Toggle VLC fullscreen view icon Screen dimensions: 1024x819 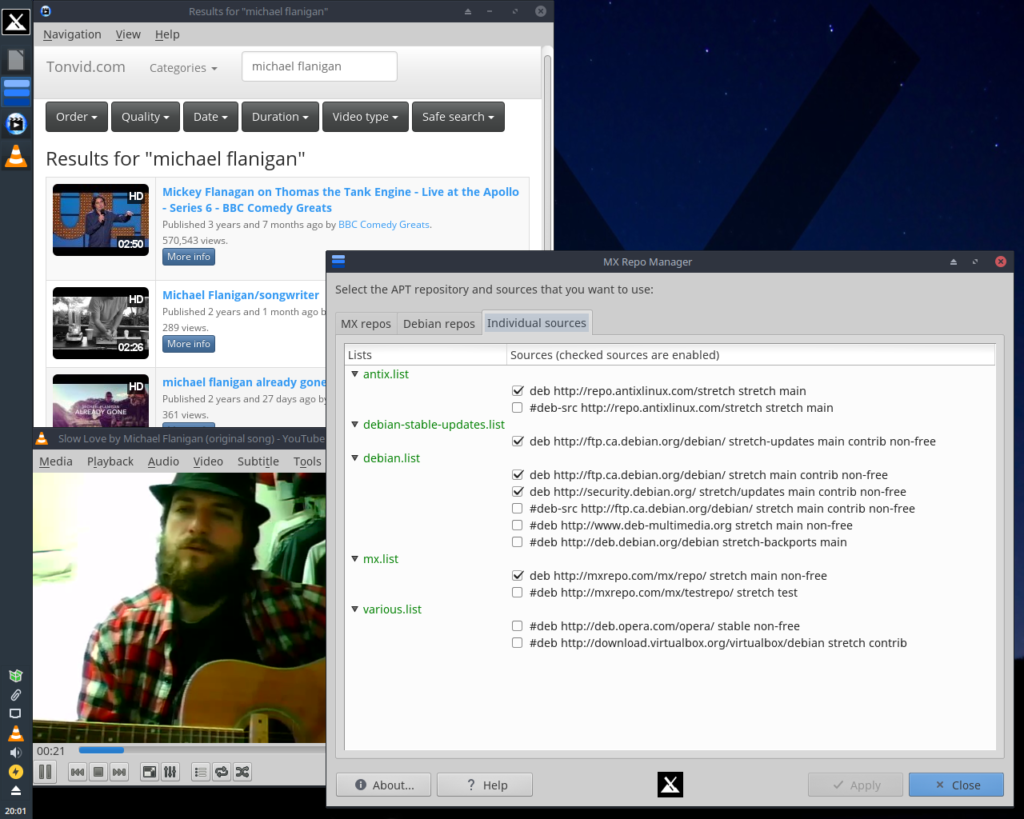coord(150,772)
